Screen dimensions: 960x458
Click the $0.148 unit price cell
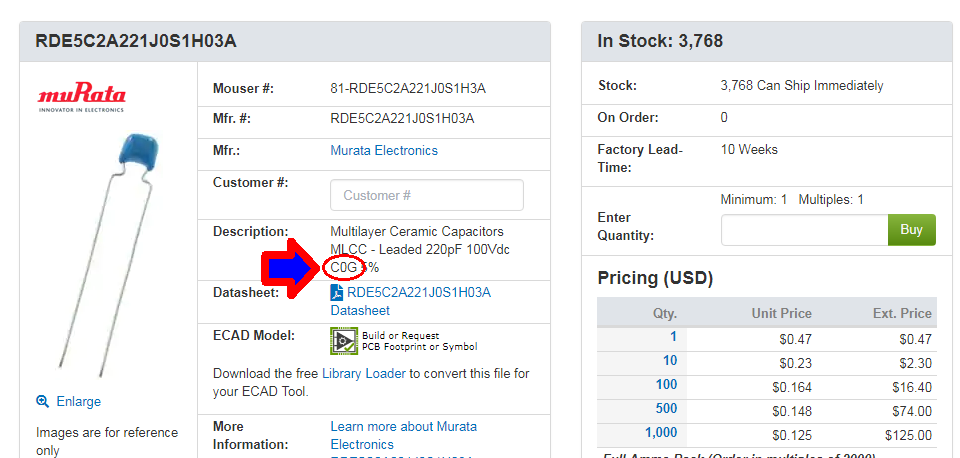pyautogui.click(x=792, y=411)
